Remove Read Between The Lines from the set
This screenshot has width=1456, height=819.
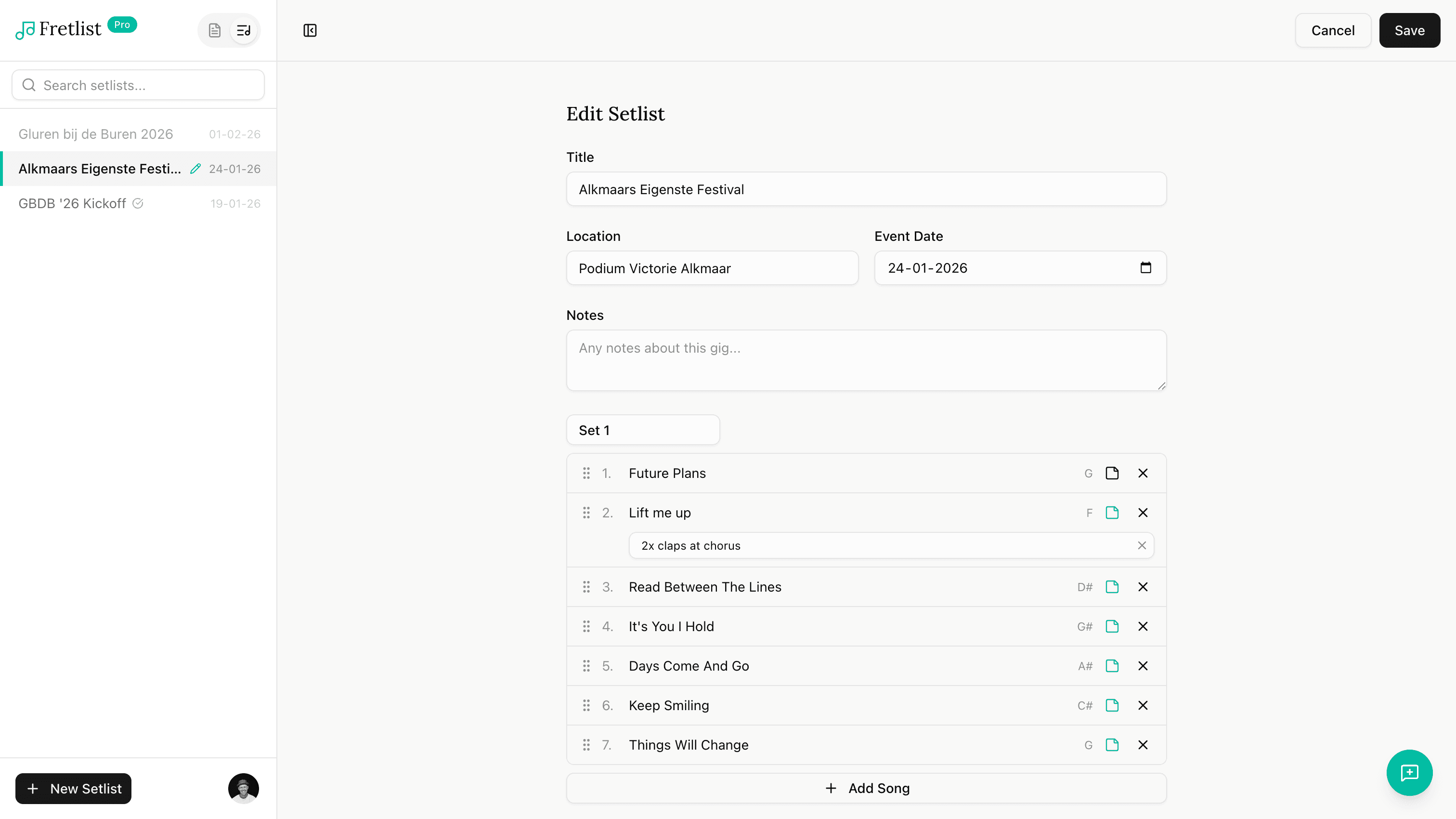(x=1142, y=586)
